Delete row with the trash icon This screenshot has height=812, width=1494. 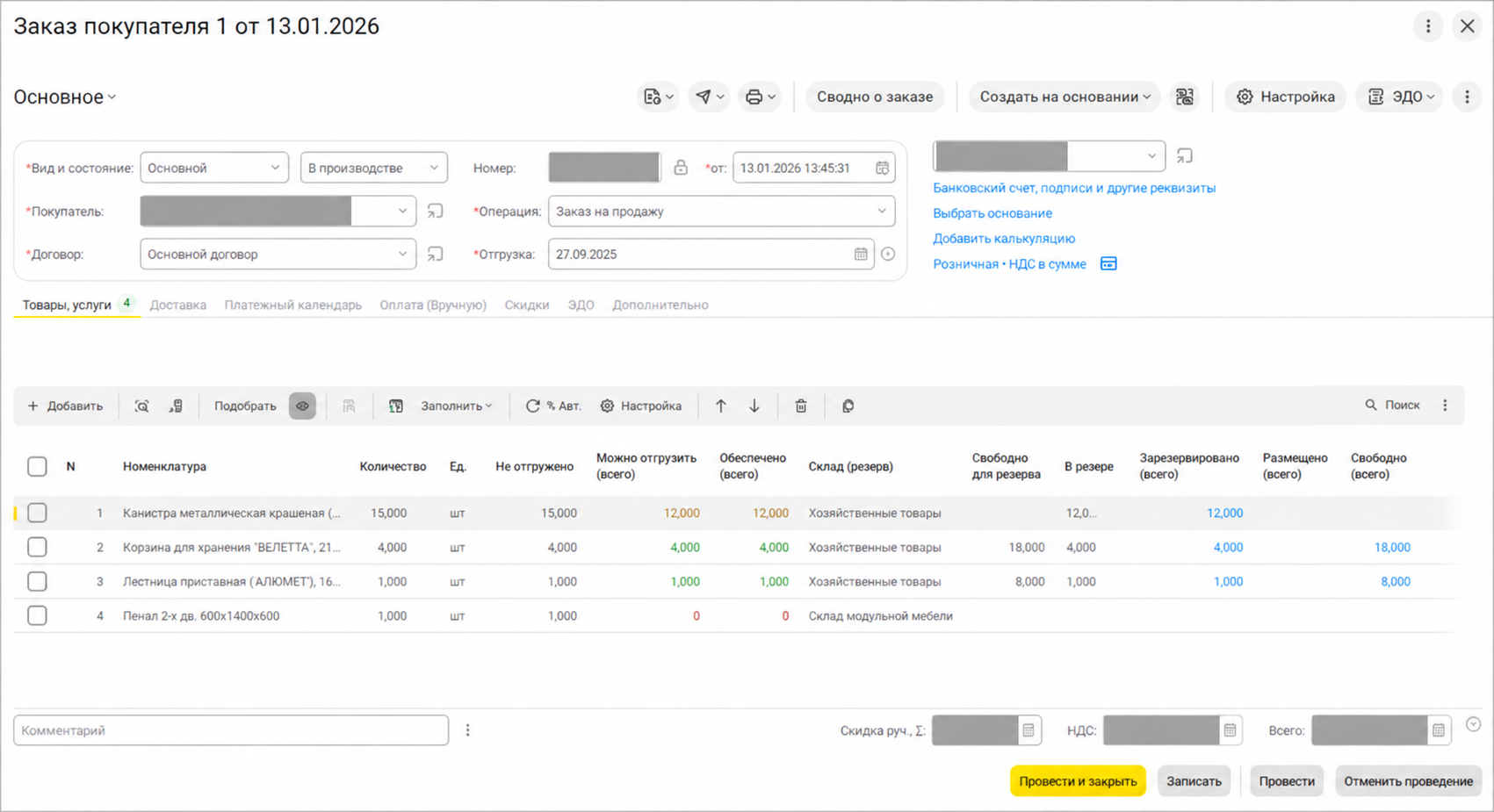(801, 406)
